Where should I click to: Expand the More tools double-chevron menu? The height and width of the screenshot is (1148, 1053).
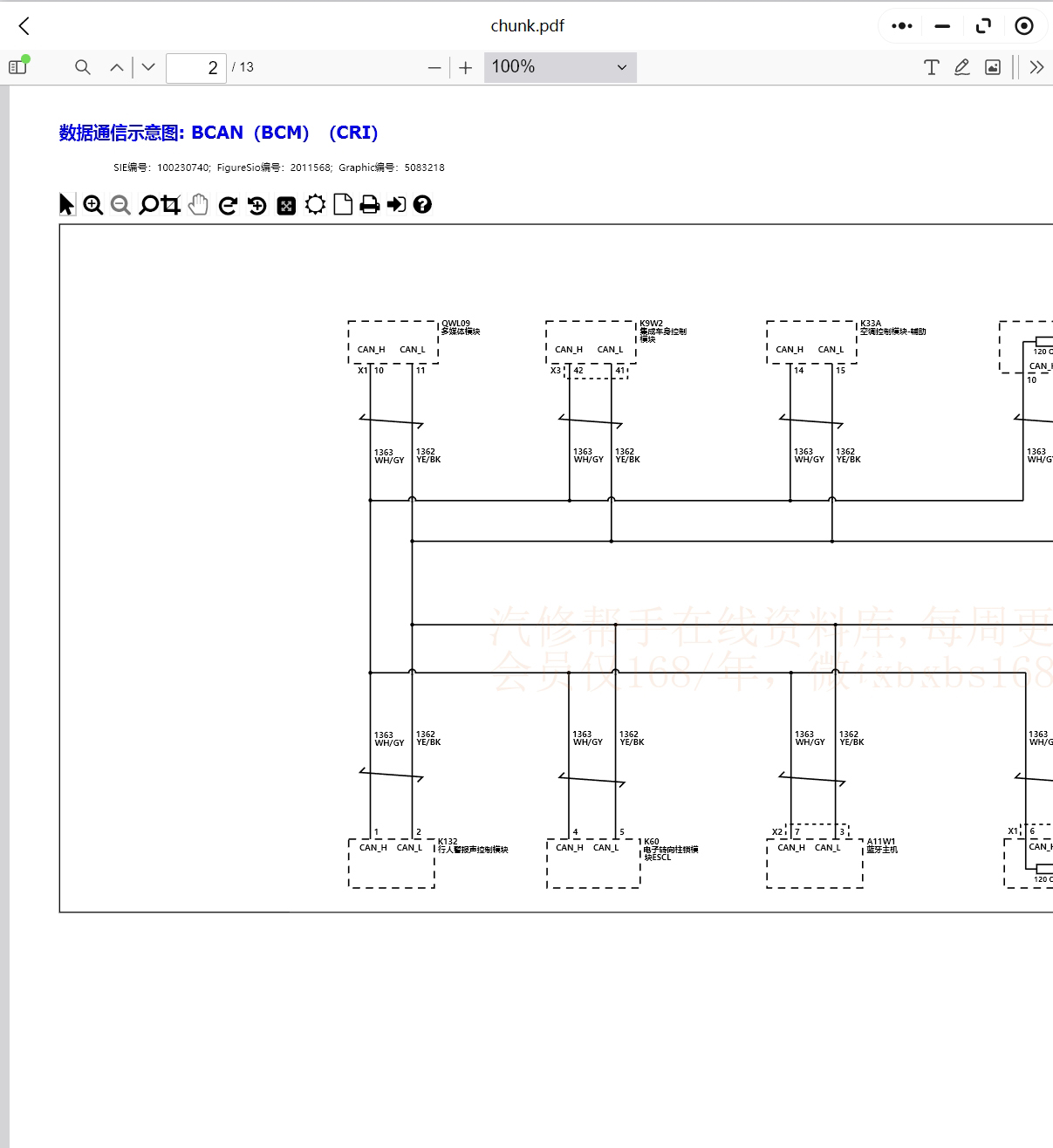[1036, 66]
